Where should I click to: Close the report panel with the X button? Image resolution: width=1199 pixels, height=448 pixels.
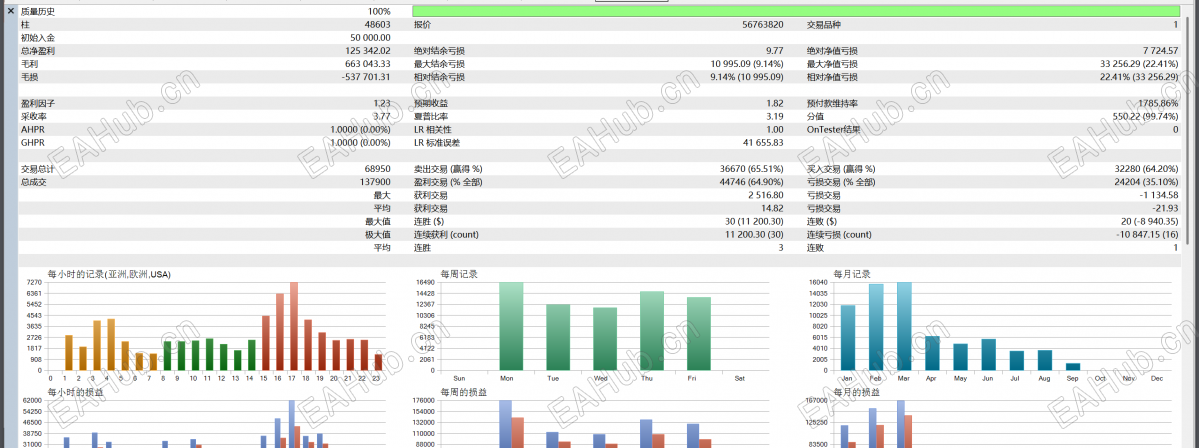click(x=11, y=11)
